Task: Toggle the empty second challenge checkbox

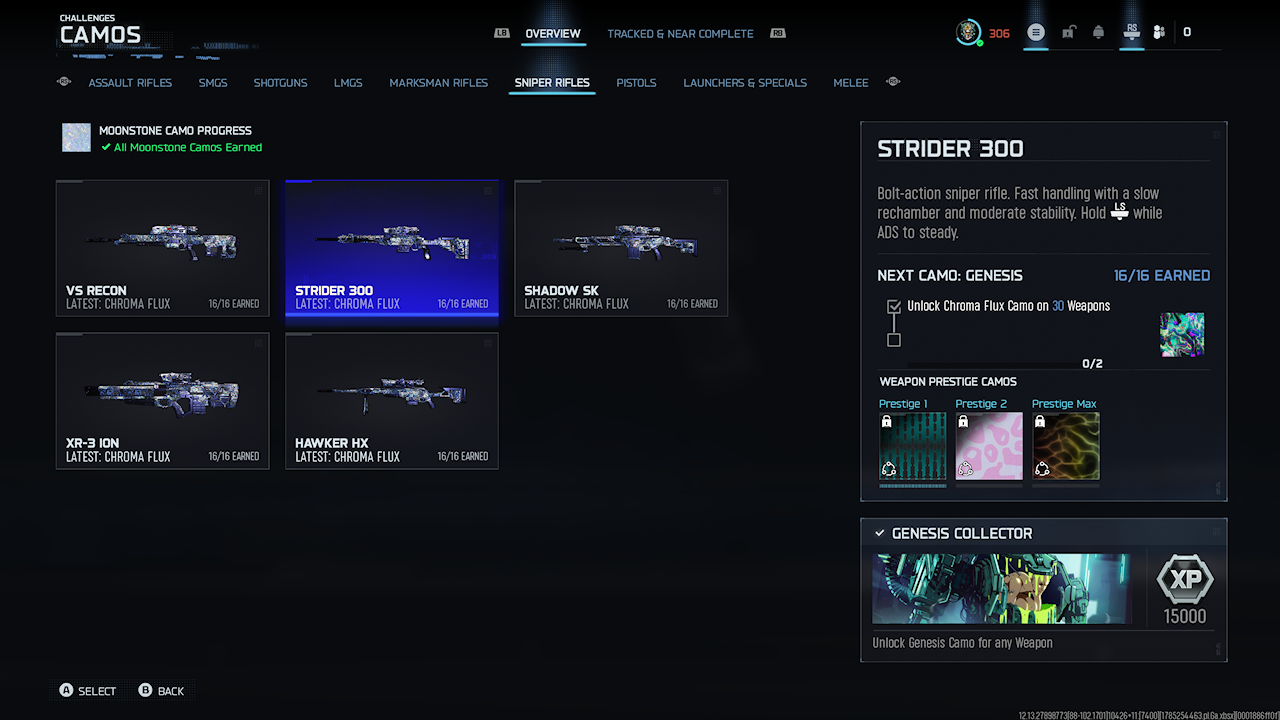Action: coord(894,340)
